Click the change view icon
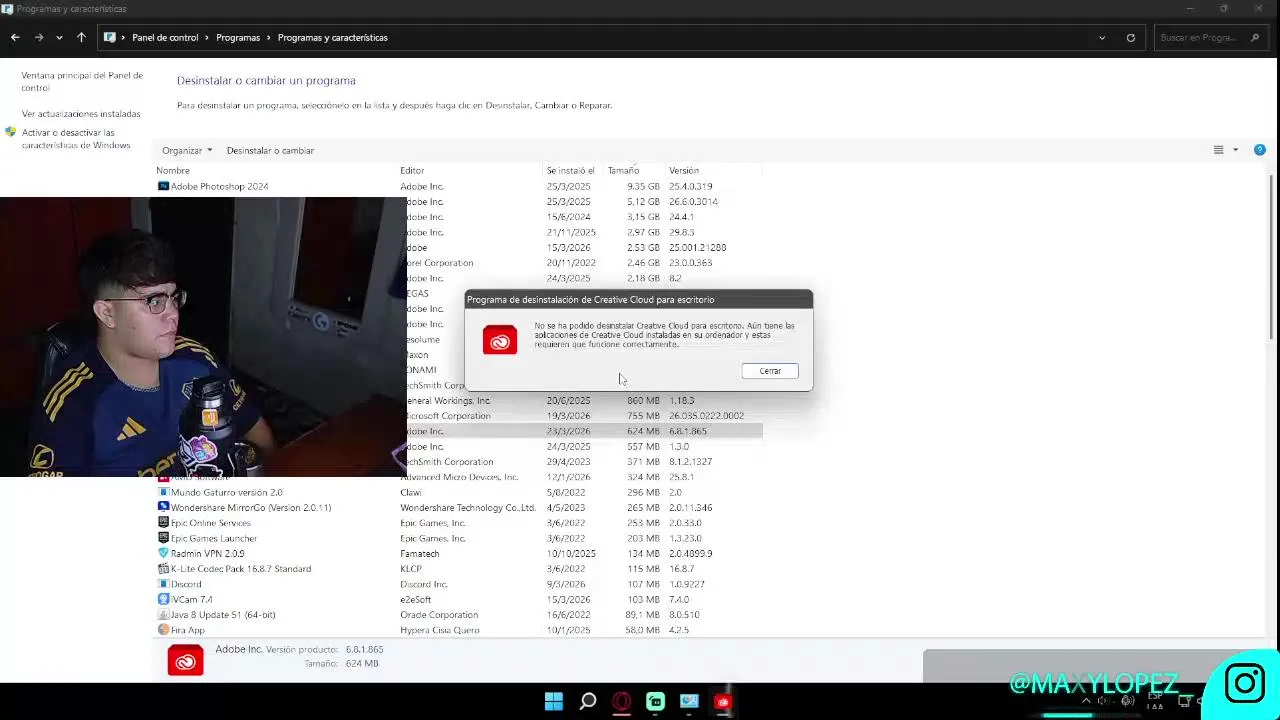This screenshot has height=720, width=1280. click(1218, 150)
